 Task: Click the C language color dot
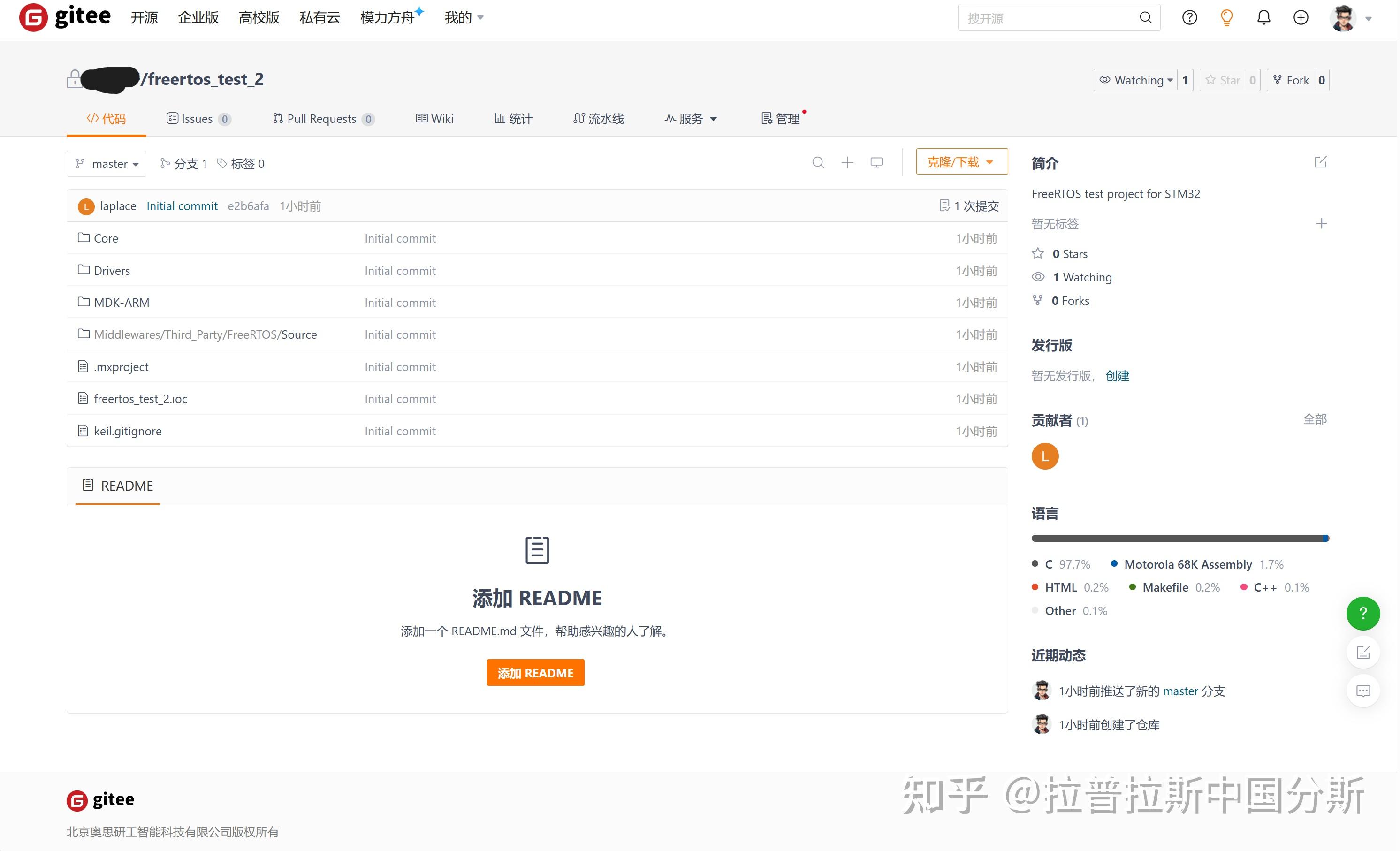click(1035, 563)
